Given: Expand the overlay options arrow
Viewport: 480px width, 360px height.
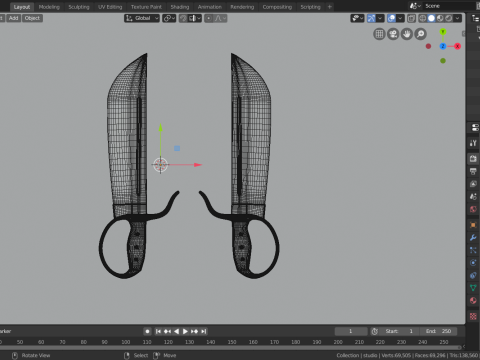Looking at the screenshot, I should pos(400,18).
